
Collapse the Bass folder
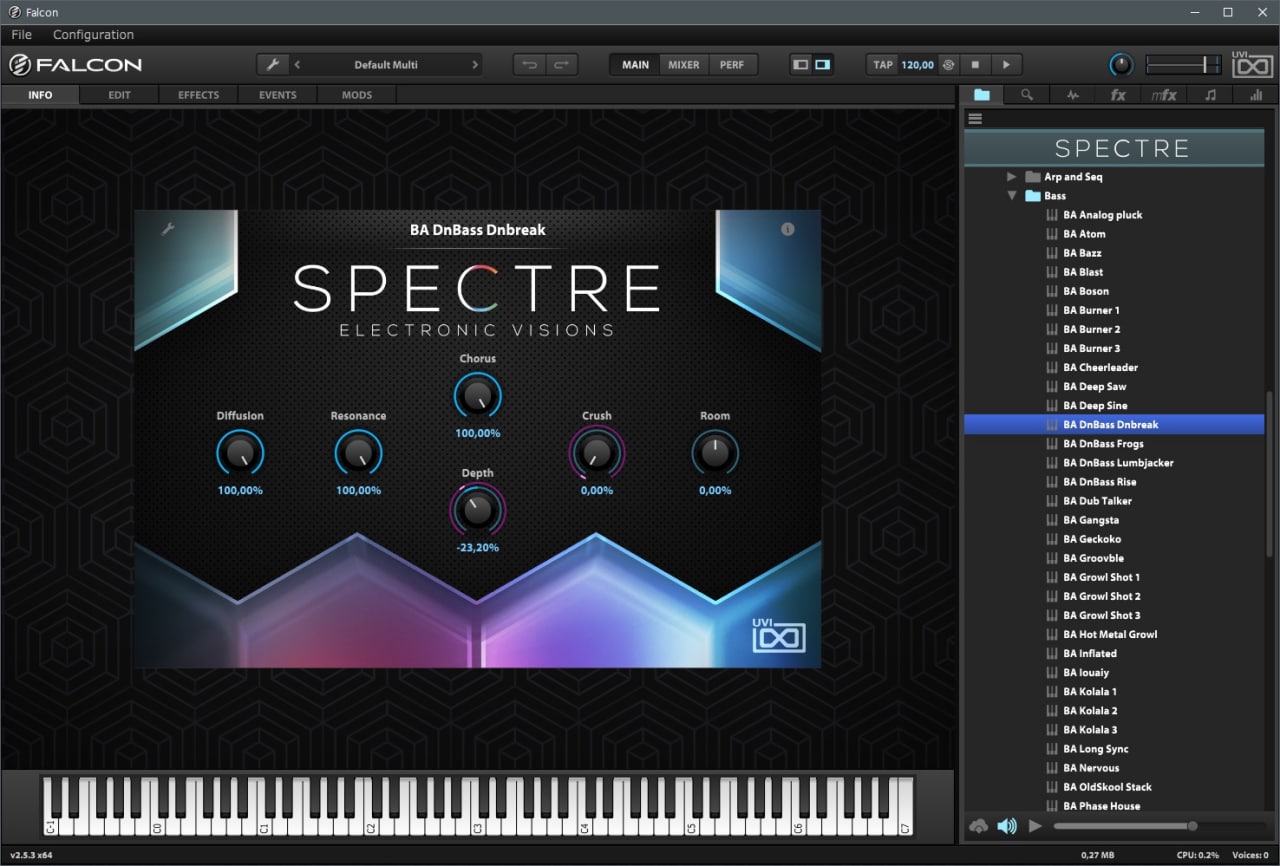(x=1012, y=196)
